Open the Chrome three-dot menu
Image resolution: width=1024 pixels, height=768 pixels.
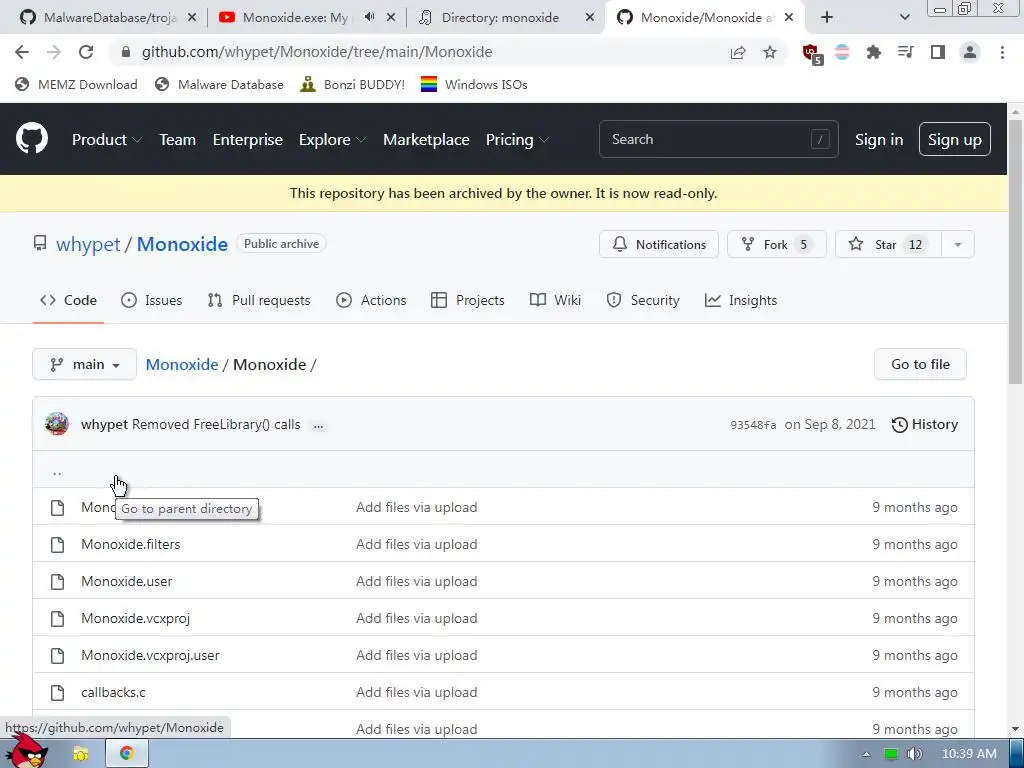[x=1002, y=52]
